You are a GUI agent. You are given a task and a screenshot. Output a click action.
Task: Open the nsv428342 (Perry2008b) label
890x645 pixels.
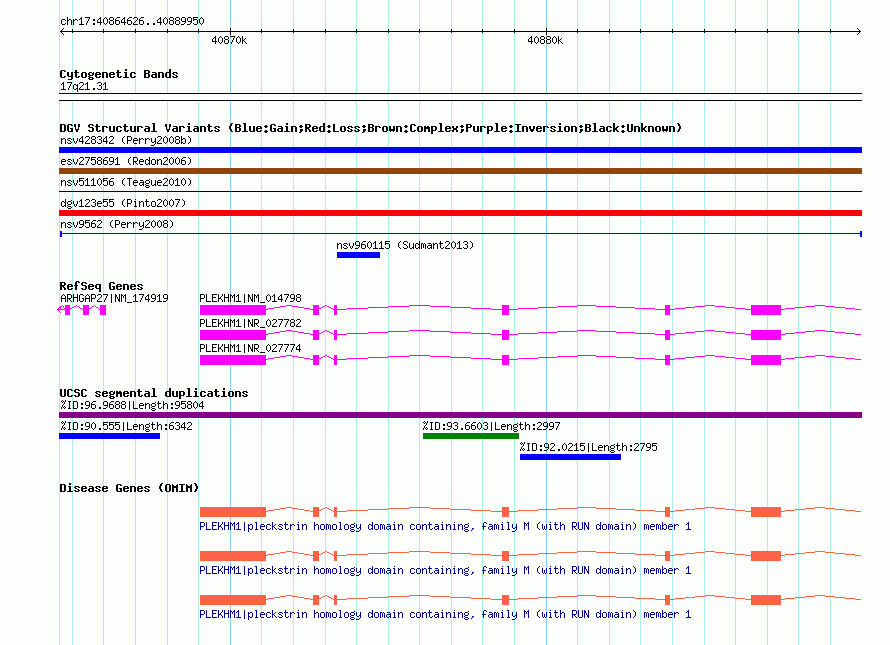coord(126,140)
